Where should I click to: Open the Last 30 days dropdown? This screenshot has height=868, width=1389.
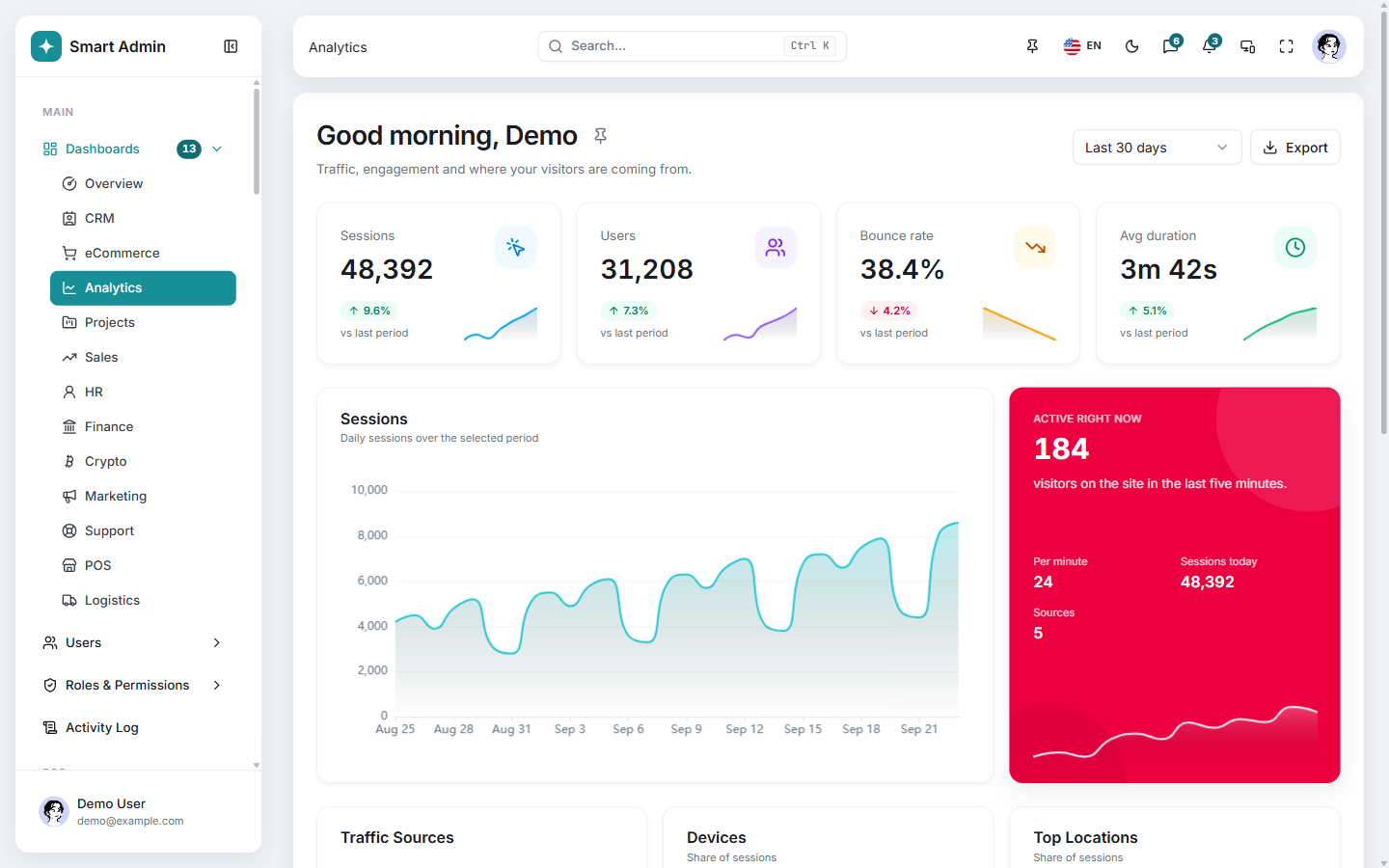click(1157, 148)
